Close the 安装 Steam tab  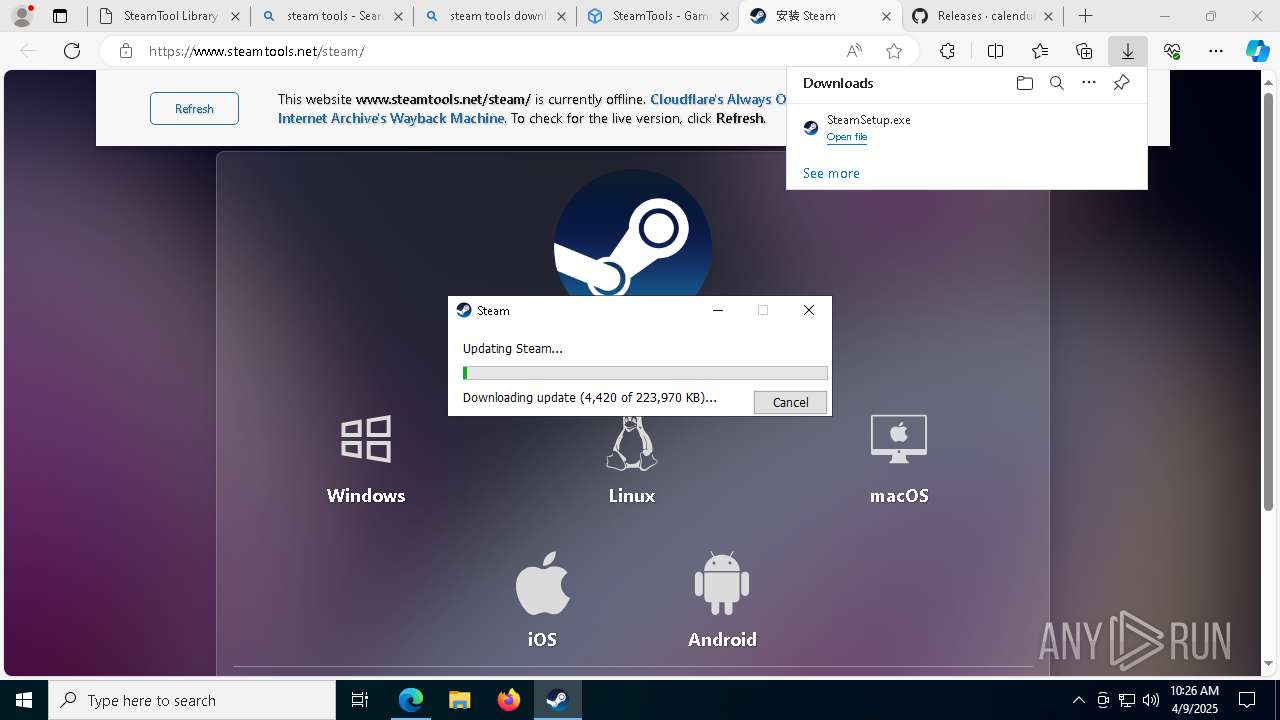[886, 16]
